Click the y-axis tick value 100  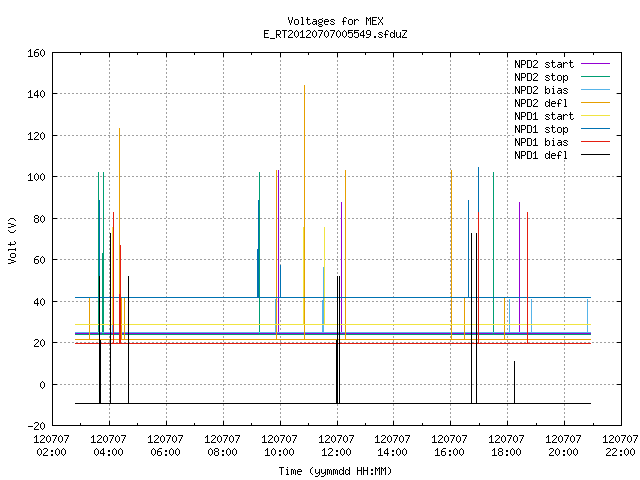click(36, 177)
